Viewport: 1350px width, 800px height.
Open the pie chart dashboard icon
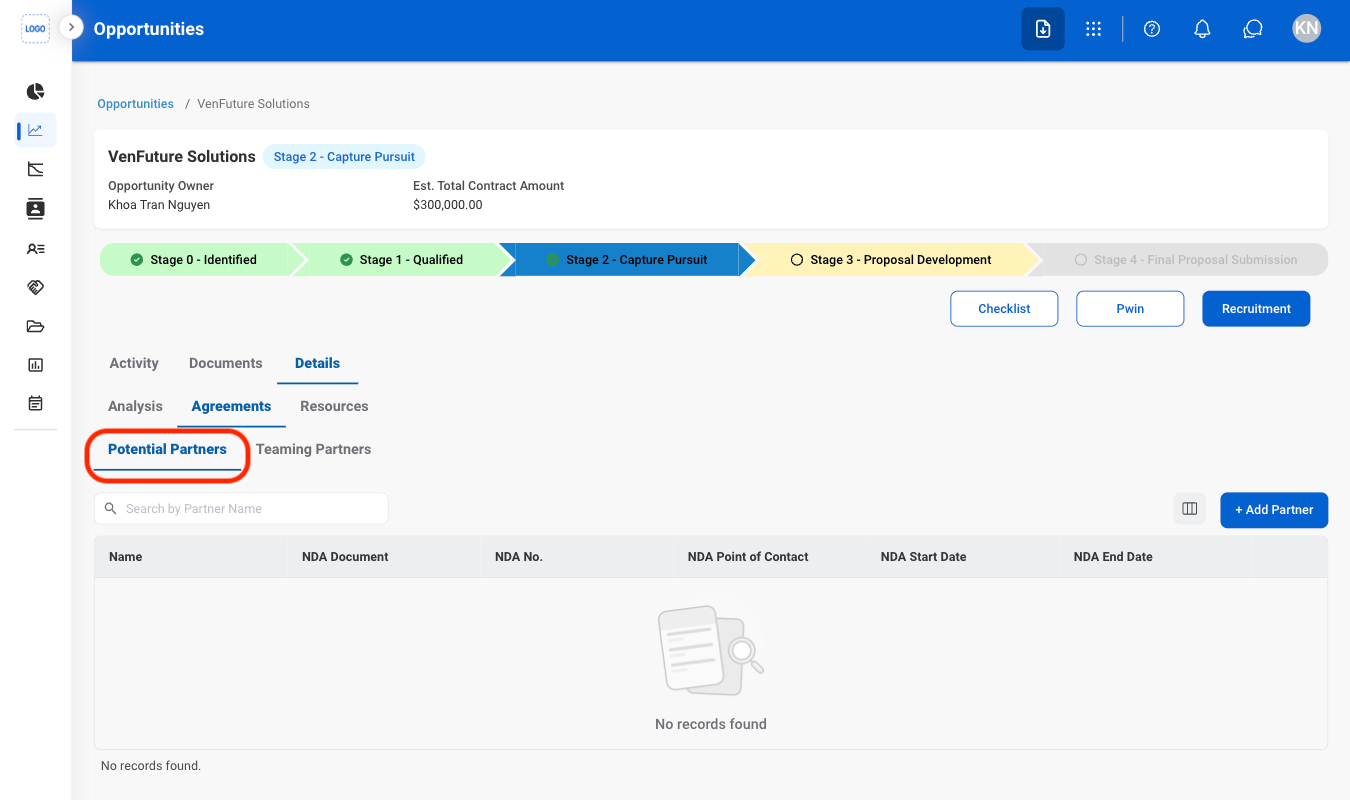click(x=35, y=92)
